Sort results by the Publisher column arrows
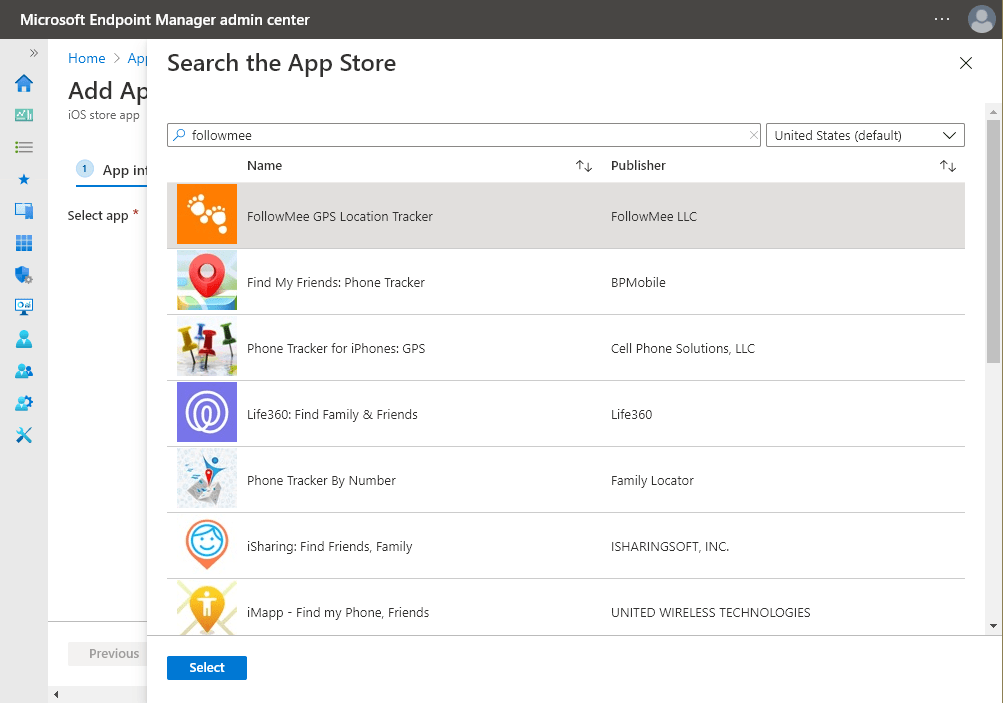The width and height of the screenshot is (1003, 703). pyautogui.click(x=947, y=166)
